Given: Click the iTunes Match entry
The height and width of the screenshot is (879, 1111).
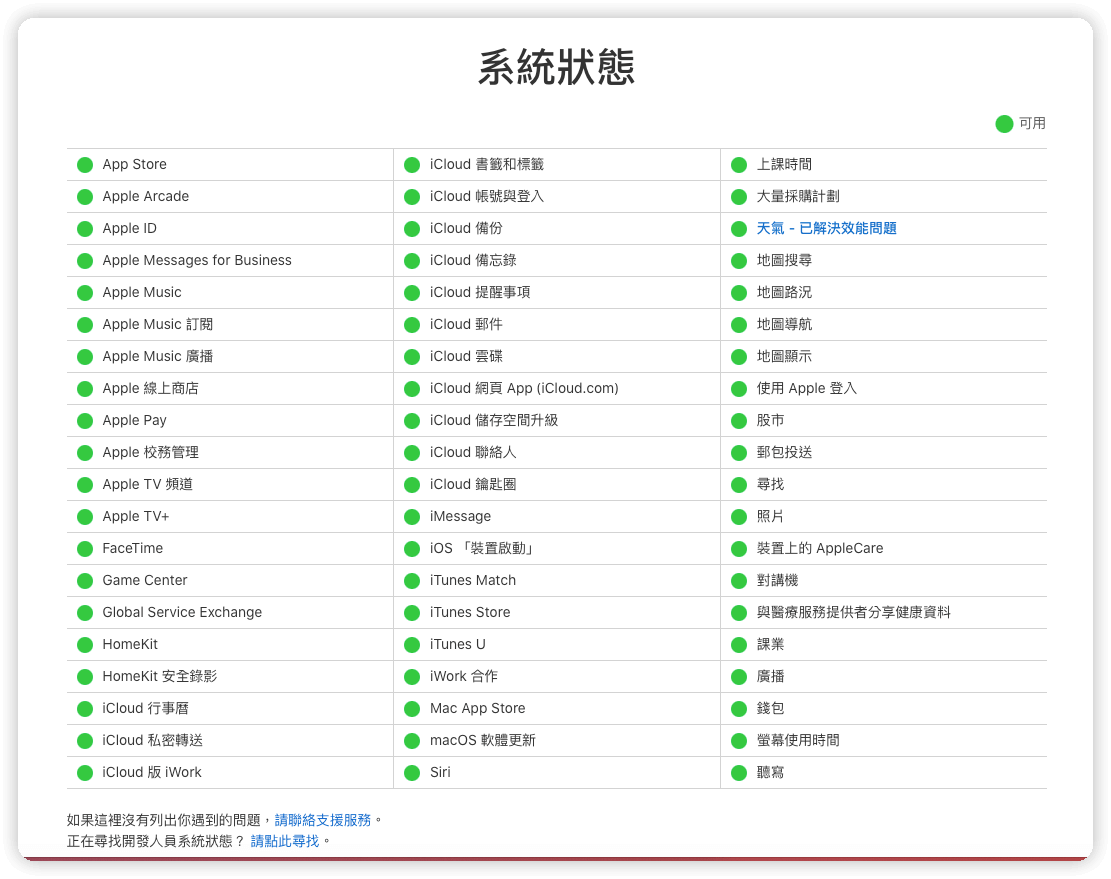Looking at the screenshot, I should [x=473, y=580].
